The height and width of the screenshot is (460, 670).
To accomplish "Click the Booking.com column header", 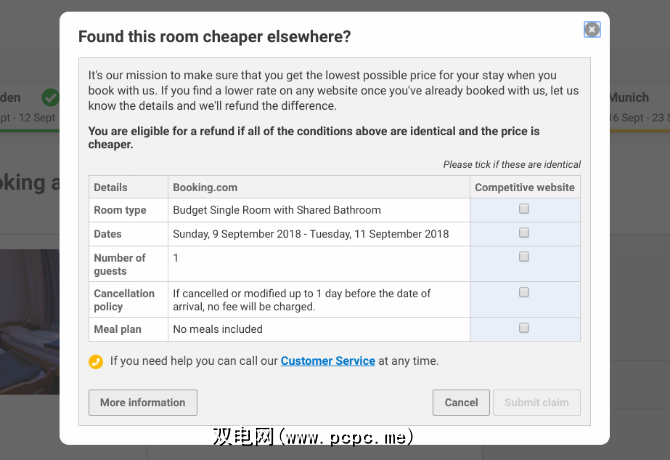I will point(206,187).
